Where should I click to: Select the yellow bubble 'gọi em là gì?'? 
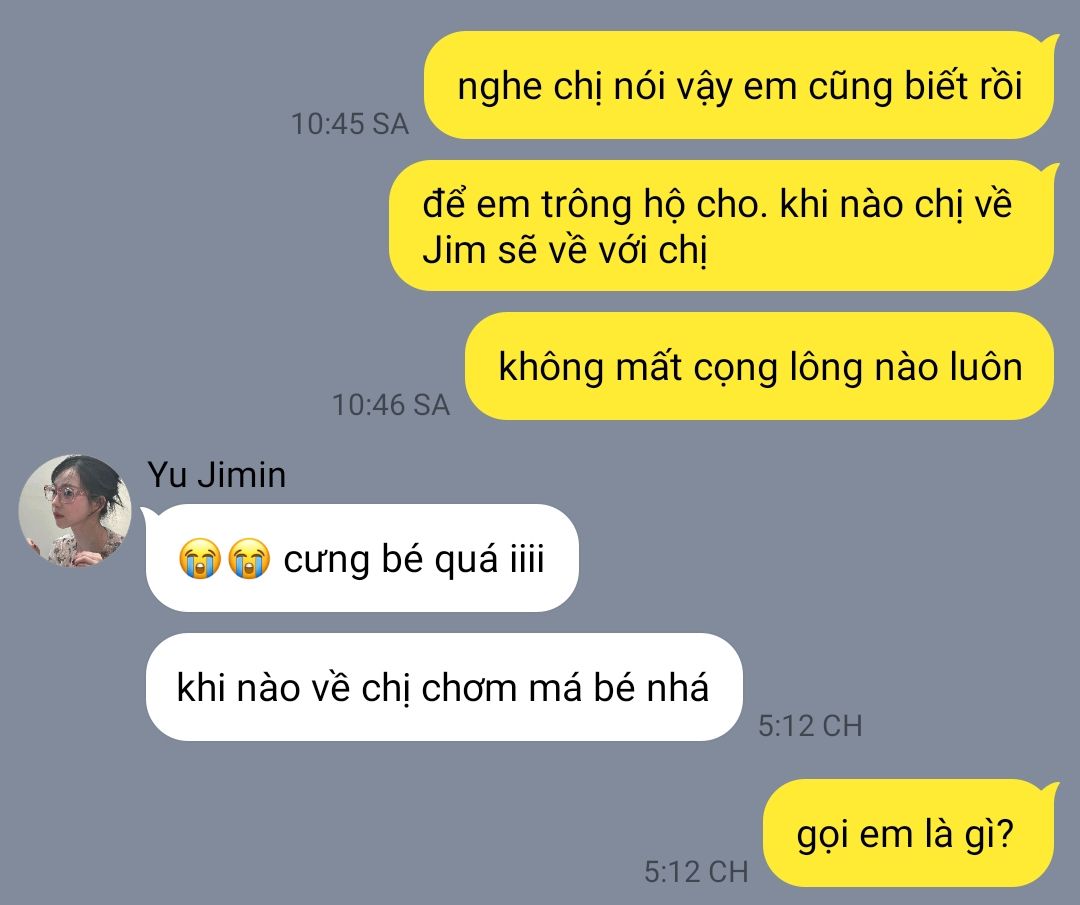click(x=908, y=833)
